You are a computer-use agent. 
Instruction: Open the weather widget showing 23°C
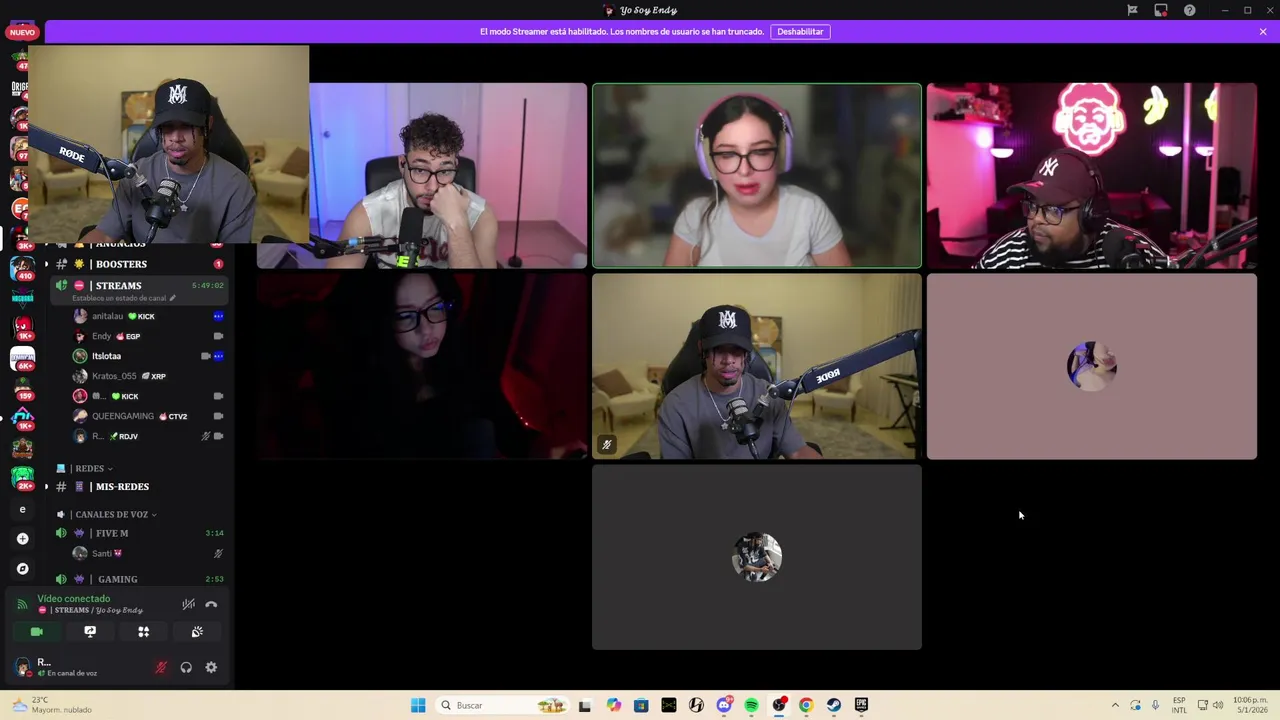coord(50,705)
